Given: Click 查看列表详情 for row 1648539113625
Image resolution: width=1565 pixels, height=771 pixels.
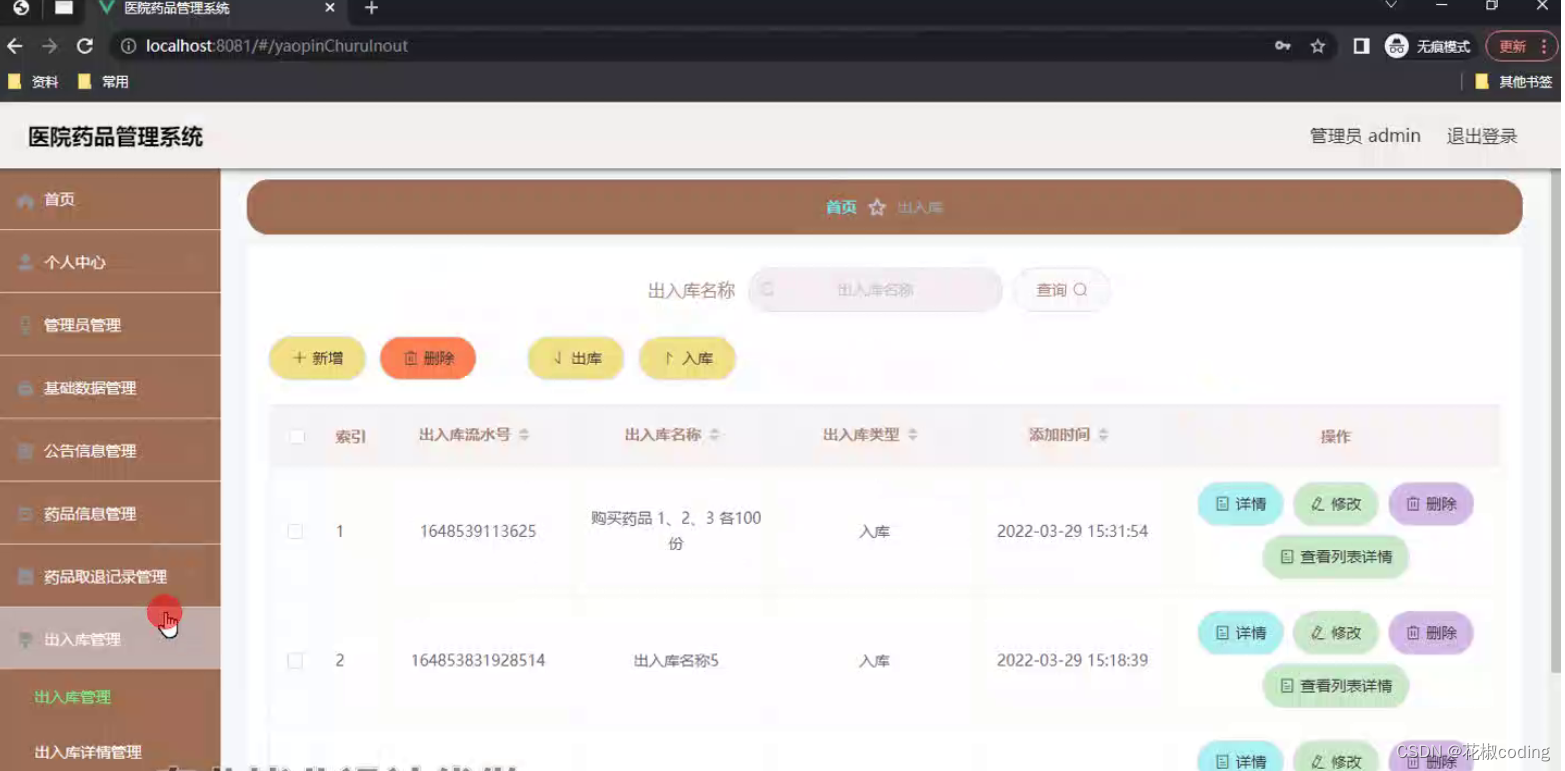Looking at the screenshot, I should [x=1336, y=557].
